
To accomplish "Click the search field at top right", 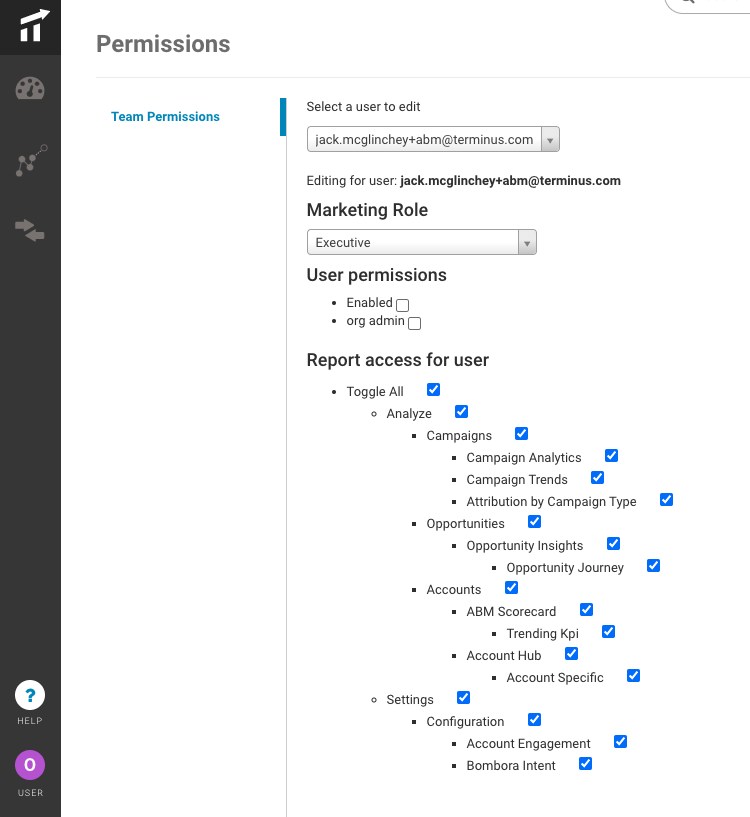I will (709, 4).
